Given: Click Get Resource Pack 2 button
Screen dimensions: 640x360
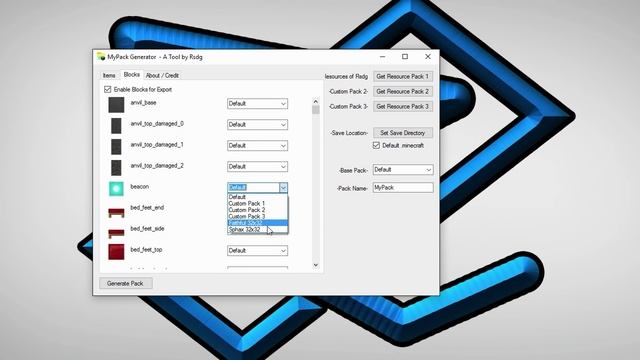Looking at the screenshot, I should pyautogui.click(x=402, y=91).
